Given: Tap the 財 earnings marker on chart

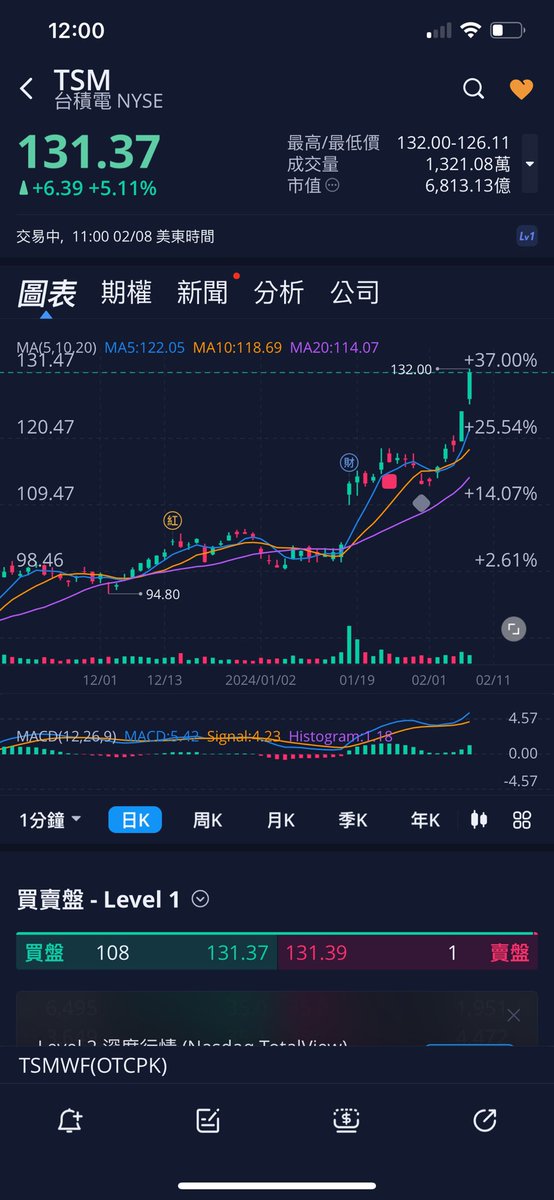Looking at the screenshot, I should (350, 462).
